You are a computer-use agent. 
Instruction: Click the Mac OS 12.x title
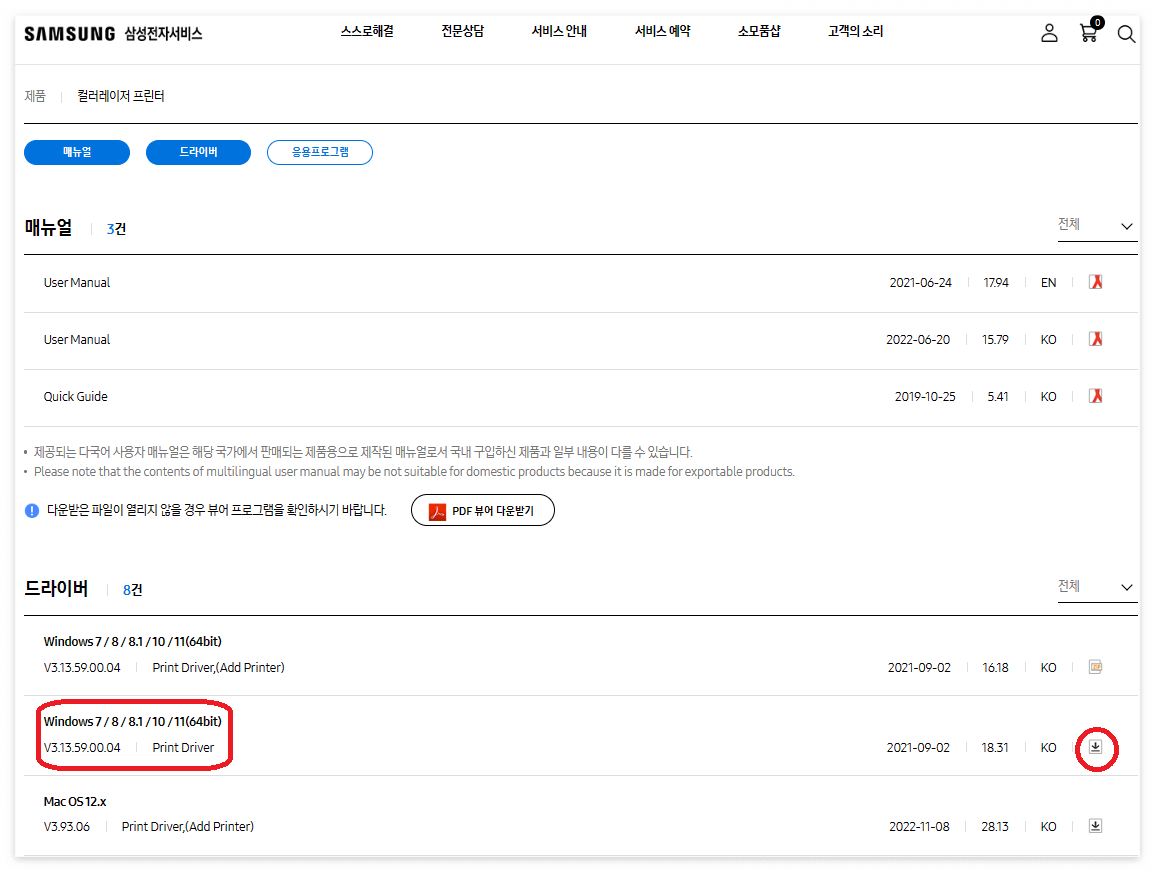point(74,801)
